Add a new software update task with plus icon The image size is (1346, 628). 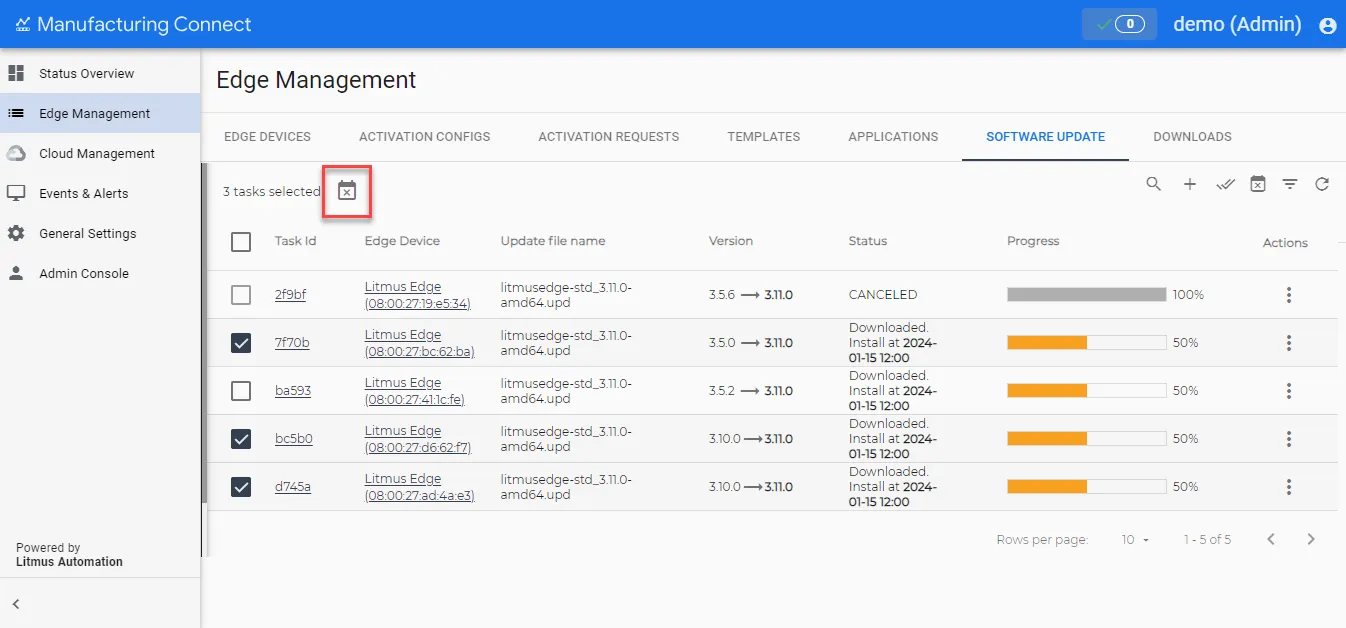tap(1190, 184)
